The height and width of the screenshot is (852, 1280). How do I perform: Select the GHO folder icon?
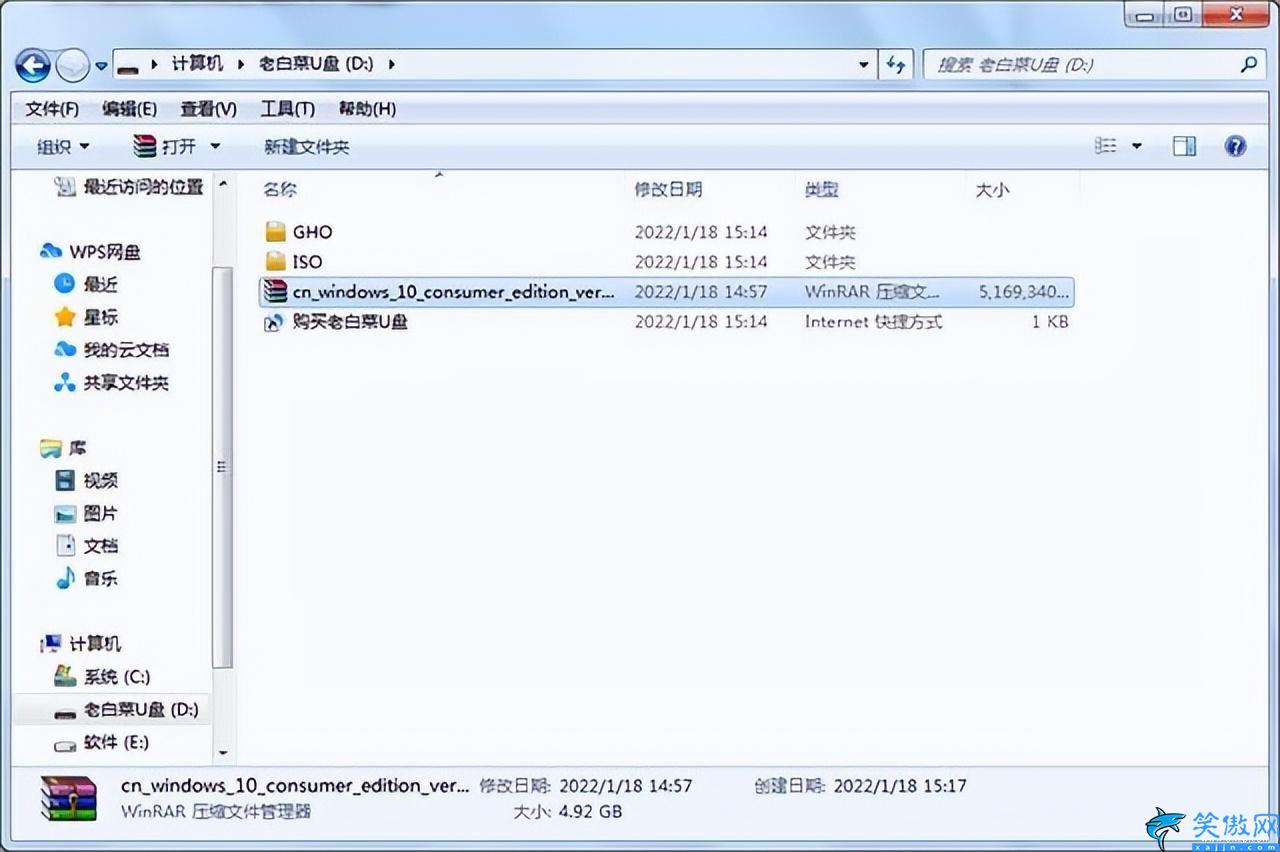[x=275, y=232]
